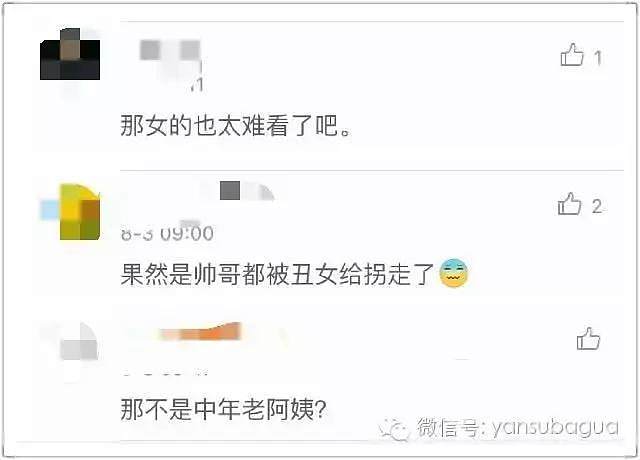
Task: Click the first commenter's blurred username
Action: pyautogui.click(x=170, y=50)
